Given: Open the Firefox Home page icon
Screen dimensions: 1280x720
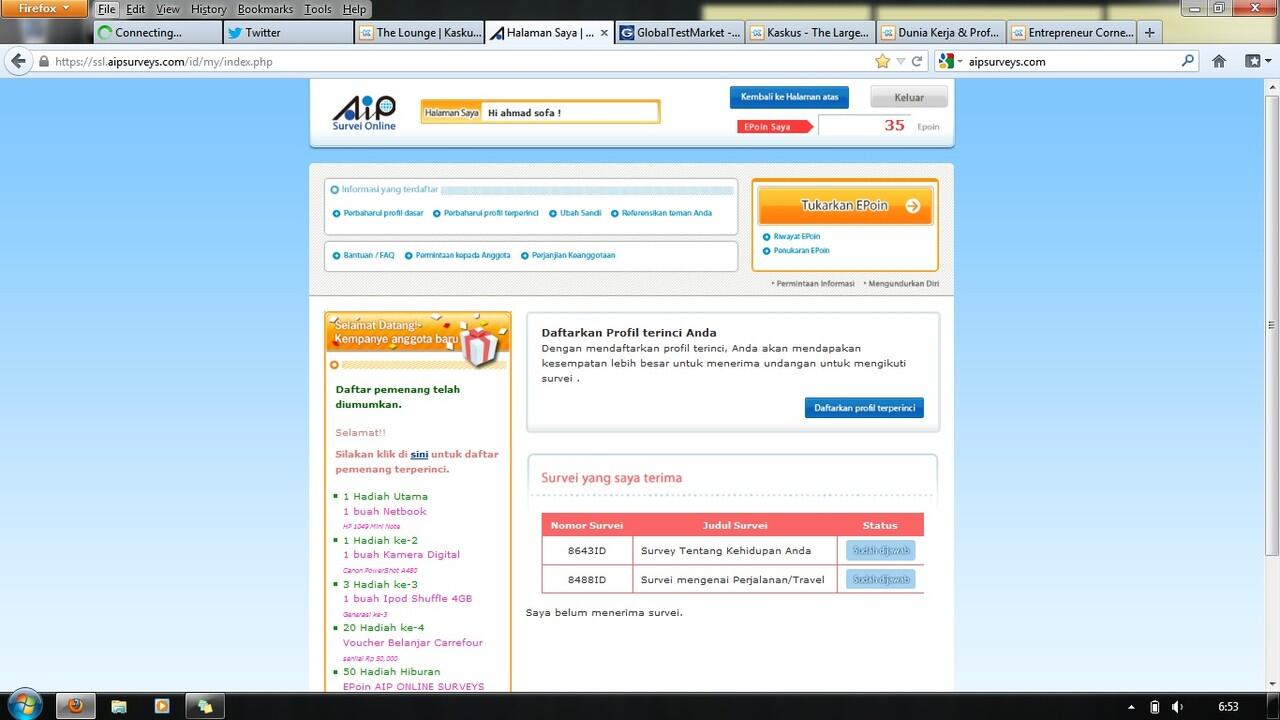Looking at the screenshot, I should coord(1219,61).
